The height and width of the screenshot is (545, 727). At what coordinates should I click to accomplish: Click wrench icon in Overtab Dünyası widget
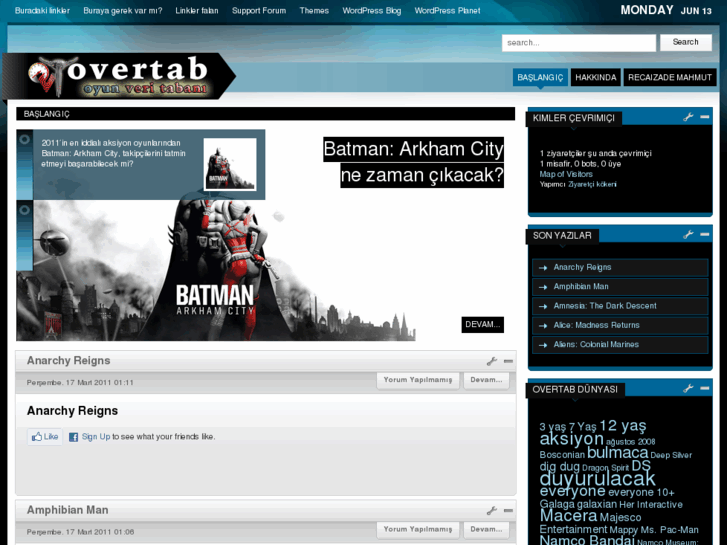coord(688,388)
